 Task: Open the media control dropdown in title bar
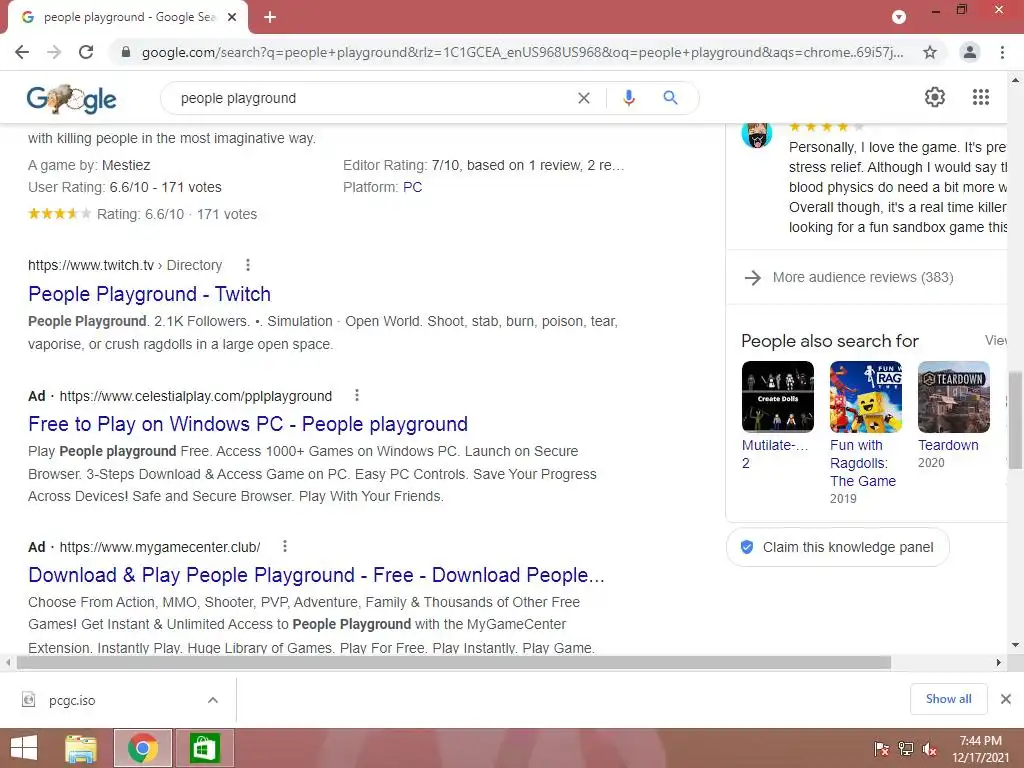pos(899,17)
